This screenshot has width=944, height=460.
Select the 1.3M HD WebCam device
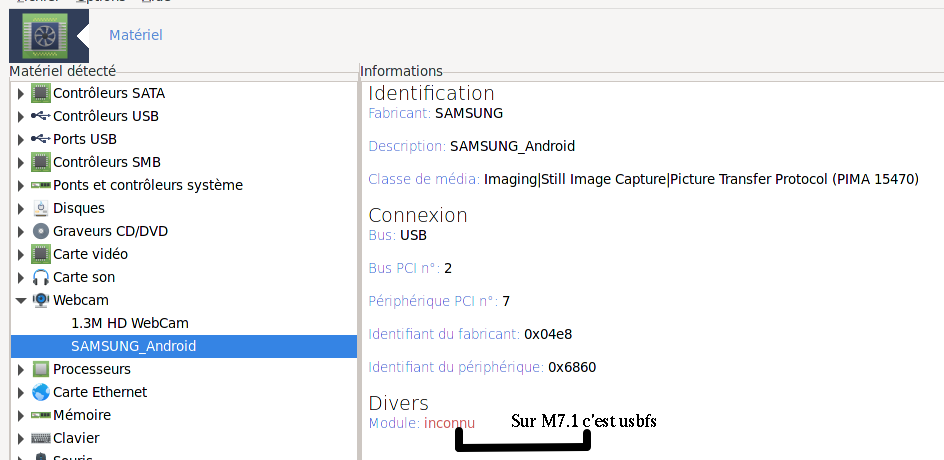click(x=130, y=323)
